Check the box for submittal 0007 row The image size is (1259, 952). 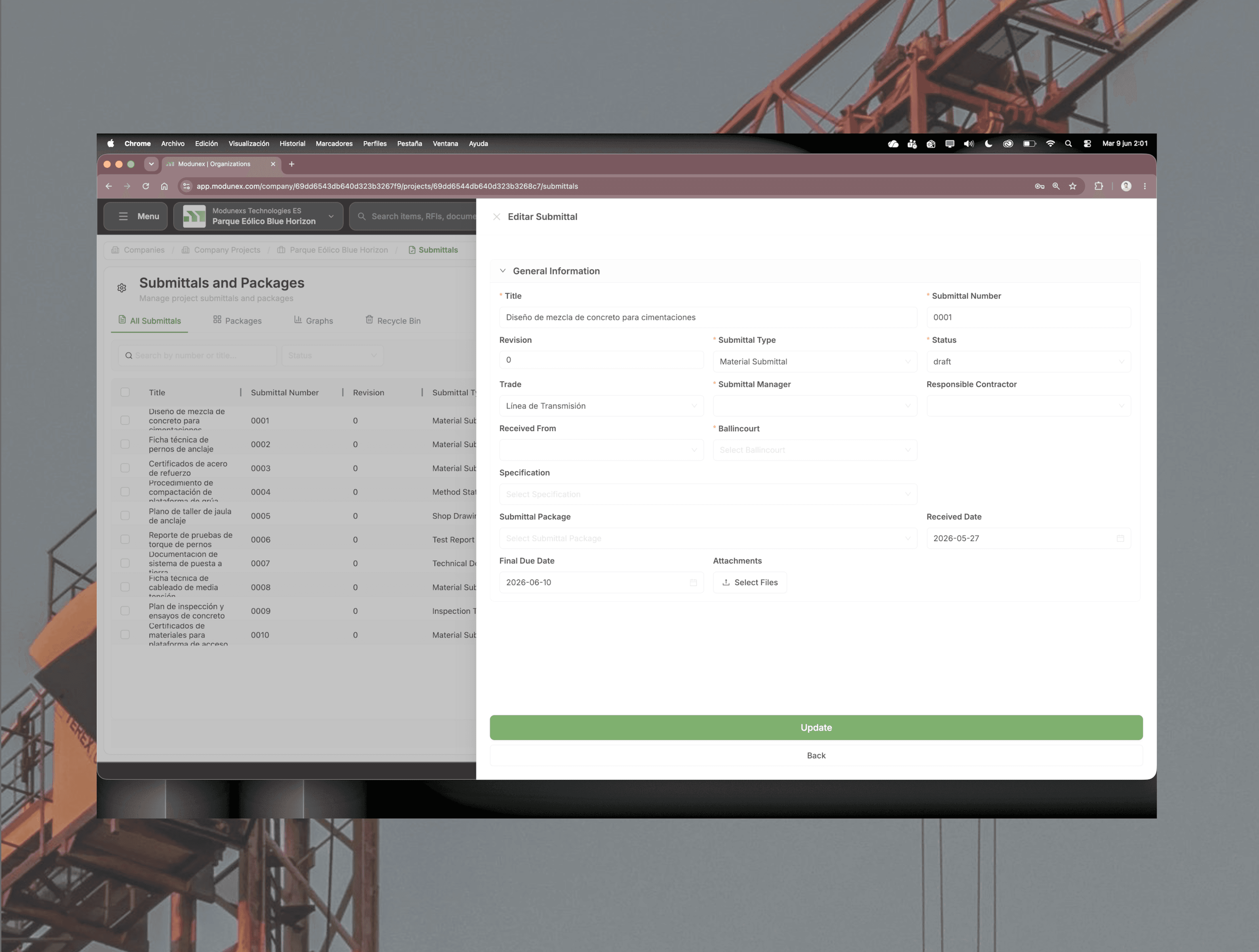tap(125, 563)
